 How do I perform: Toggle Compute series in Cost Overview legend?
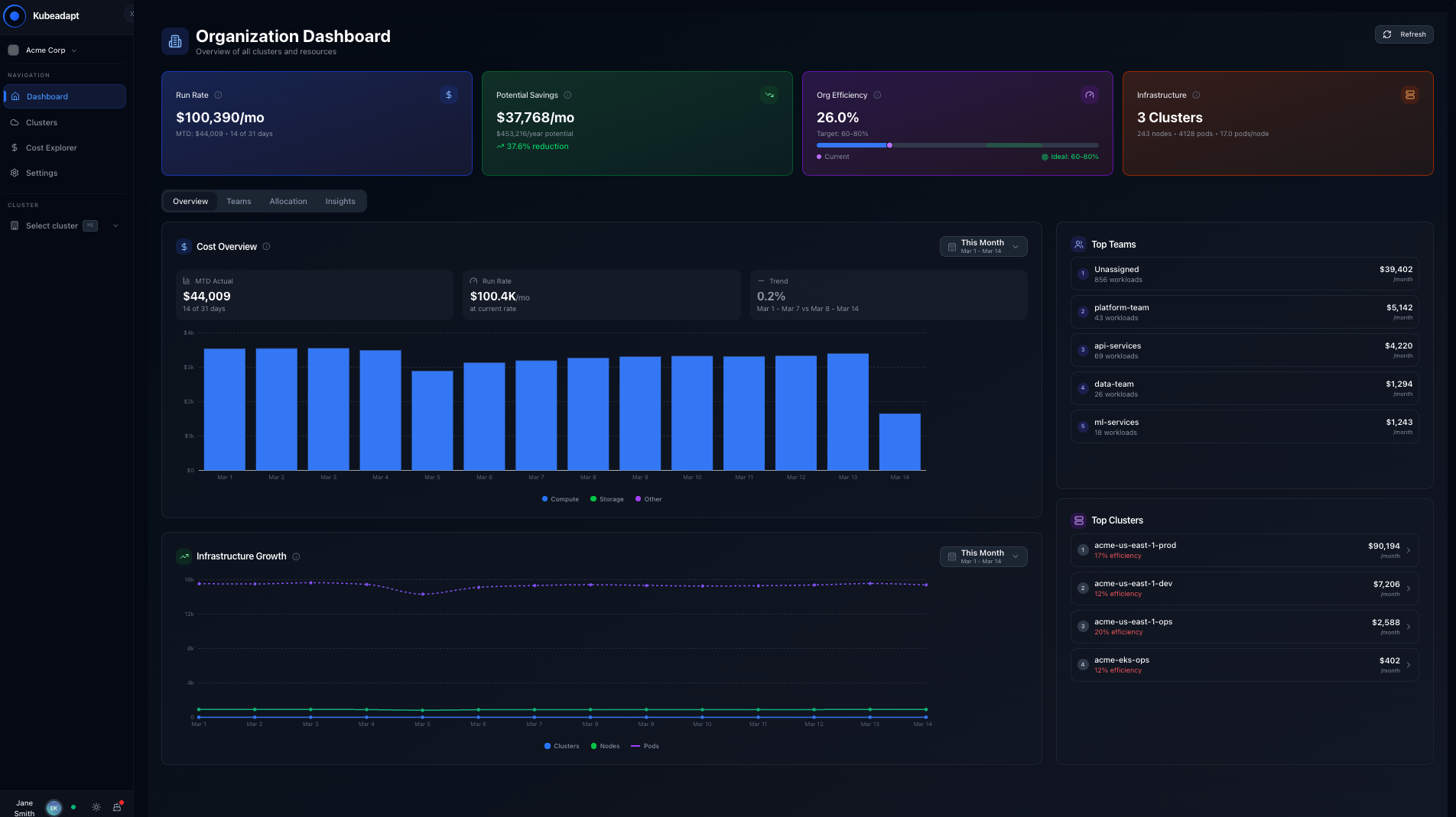(x=560, y=498)
